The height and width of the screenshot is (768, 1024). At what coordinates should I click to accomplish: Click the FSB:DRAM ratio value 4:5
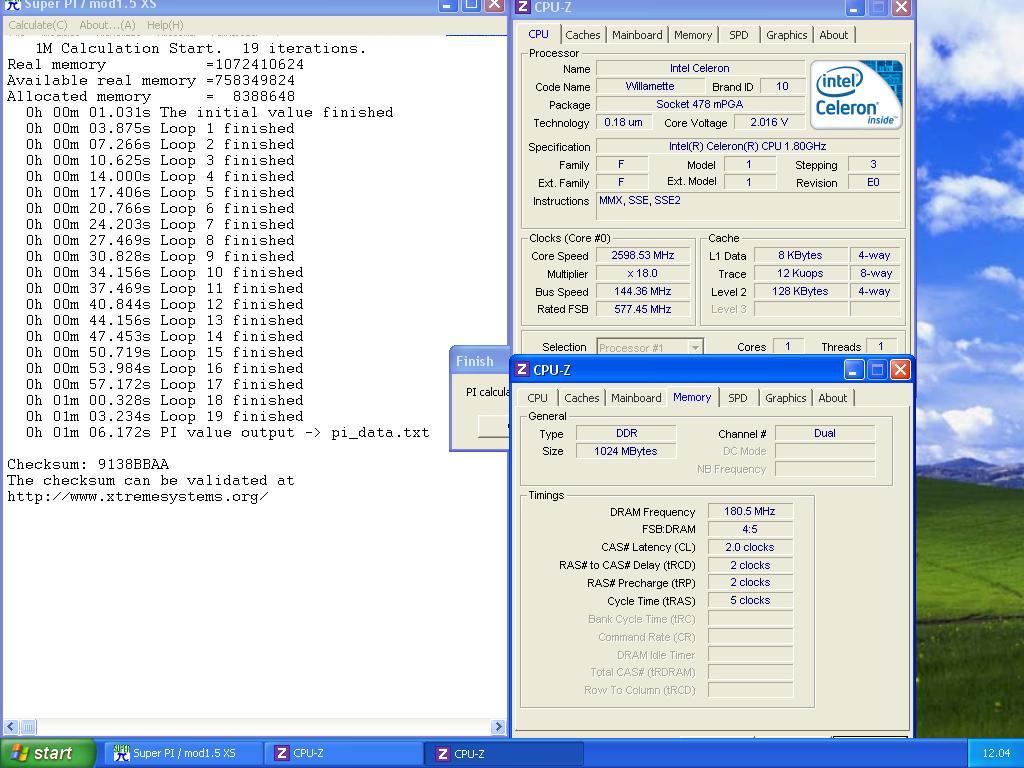(x=750, y=530)
